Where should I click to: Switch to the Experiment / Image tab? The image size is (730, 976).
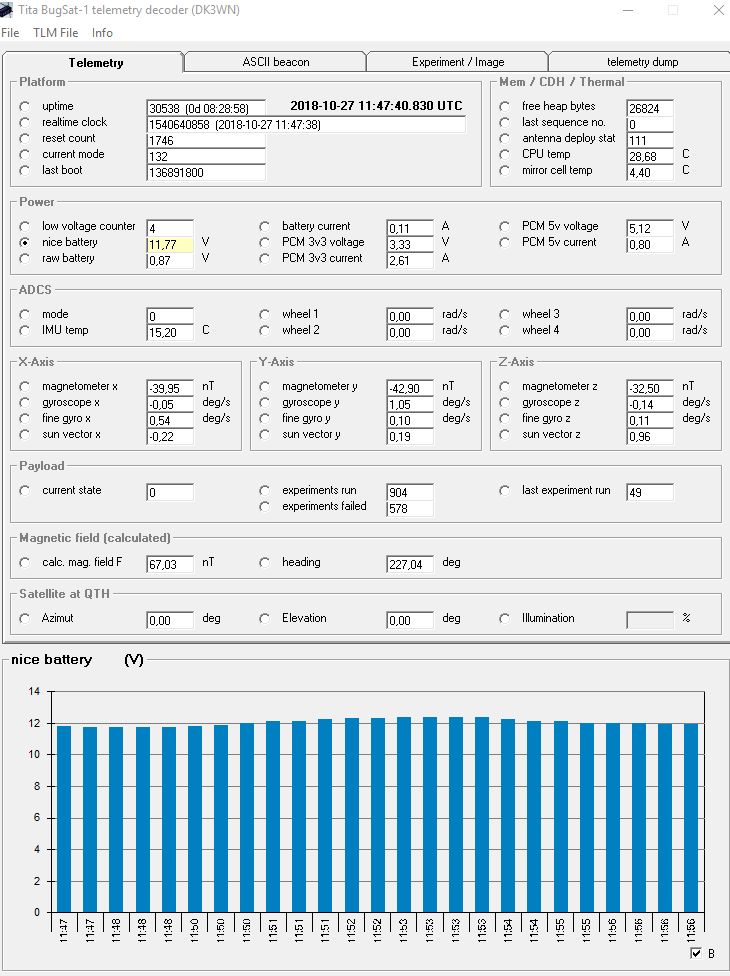pos(457,62)
